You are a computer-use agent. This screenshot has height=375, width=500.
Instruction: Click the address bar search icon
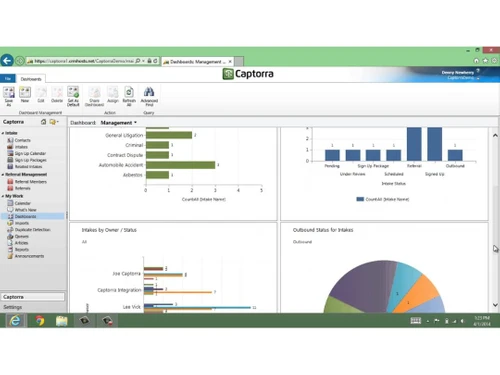pyautogui.click(x=138, y=61)
